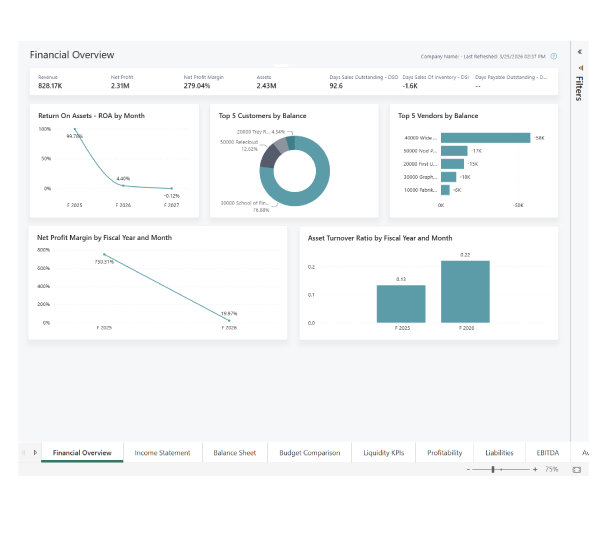The width and height of the screenshot is (607, 542).
Task: Select the EBITDA tab
Action: coord(547,453)
